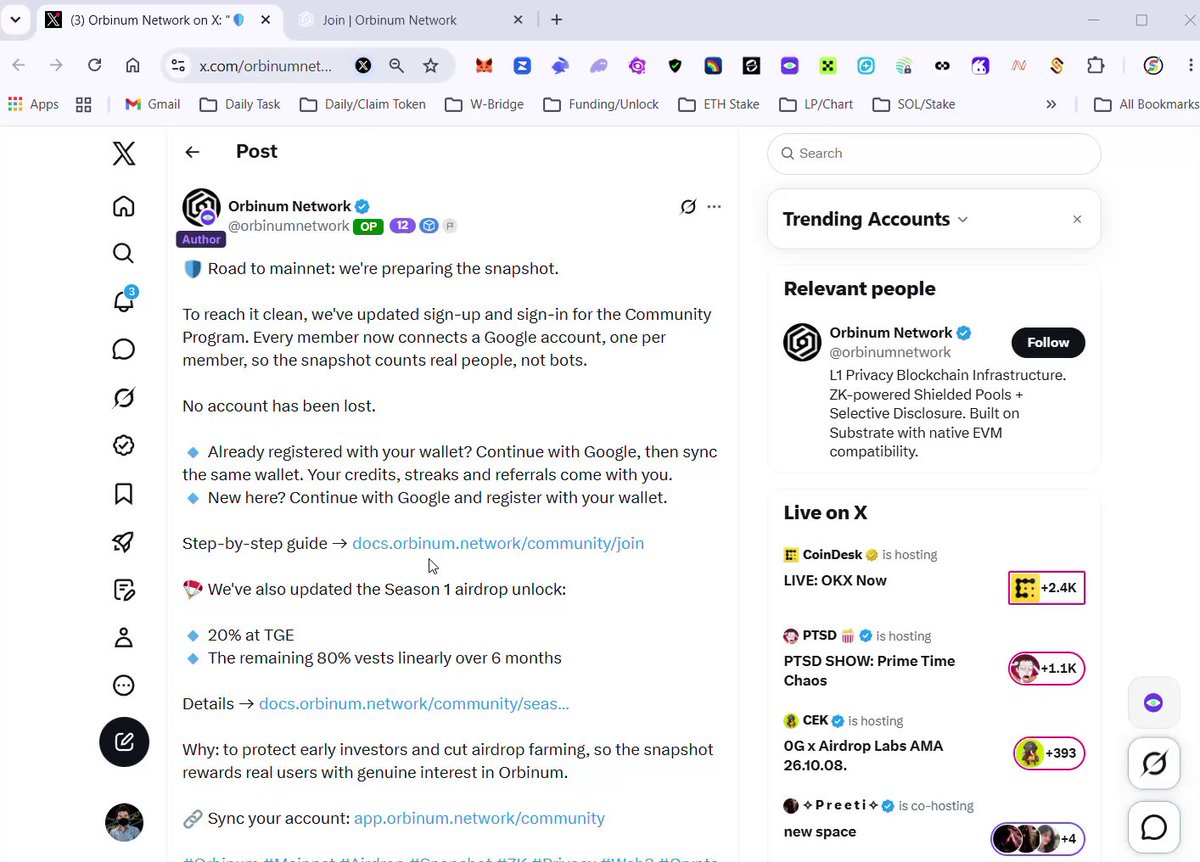This screenshot has width=1200, height=862.
Task: Expand the Trending Accounts chevron
Action: (x=963, y=220)
